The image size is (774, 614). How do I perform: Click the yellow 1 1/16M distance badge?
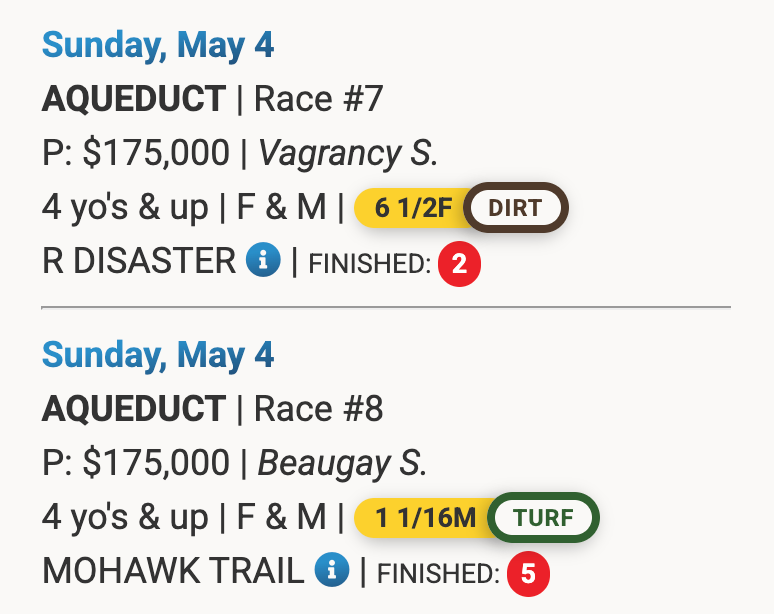(425, 518)
